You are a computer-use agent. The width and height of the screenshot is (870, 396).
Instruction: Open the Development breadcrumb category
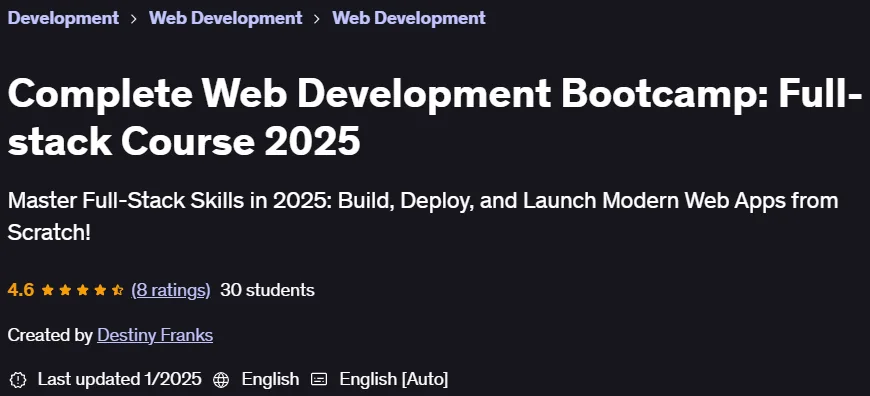click(63, 18)
